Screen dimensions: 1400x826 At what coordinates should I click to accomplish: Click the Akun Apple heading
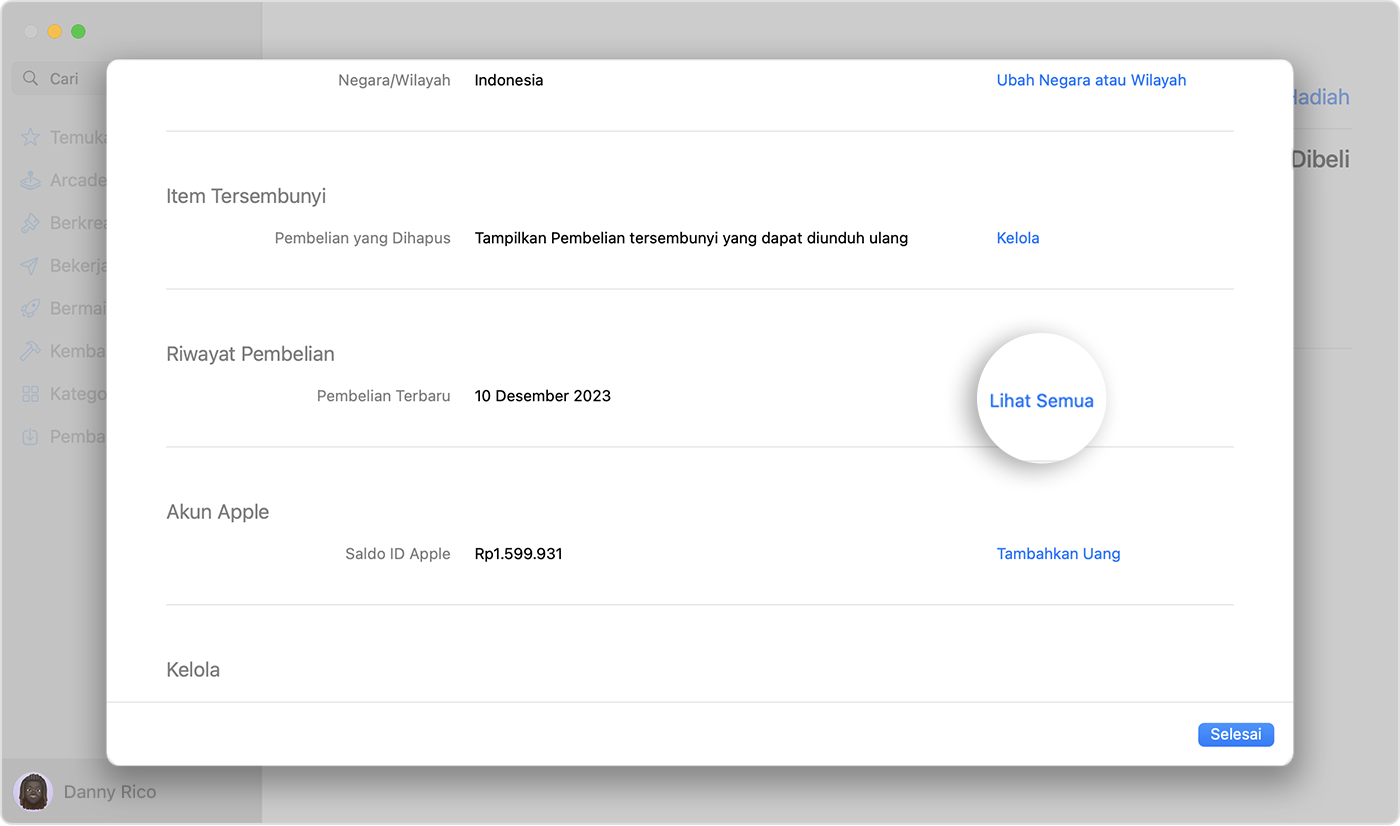[x=218, y=512]
